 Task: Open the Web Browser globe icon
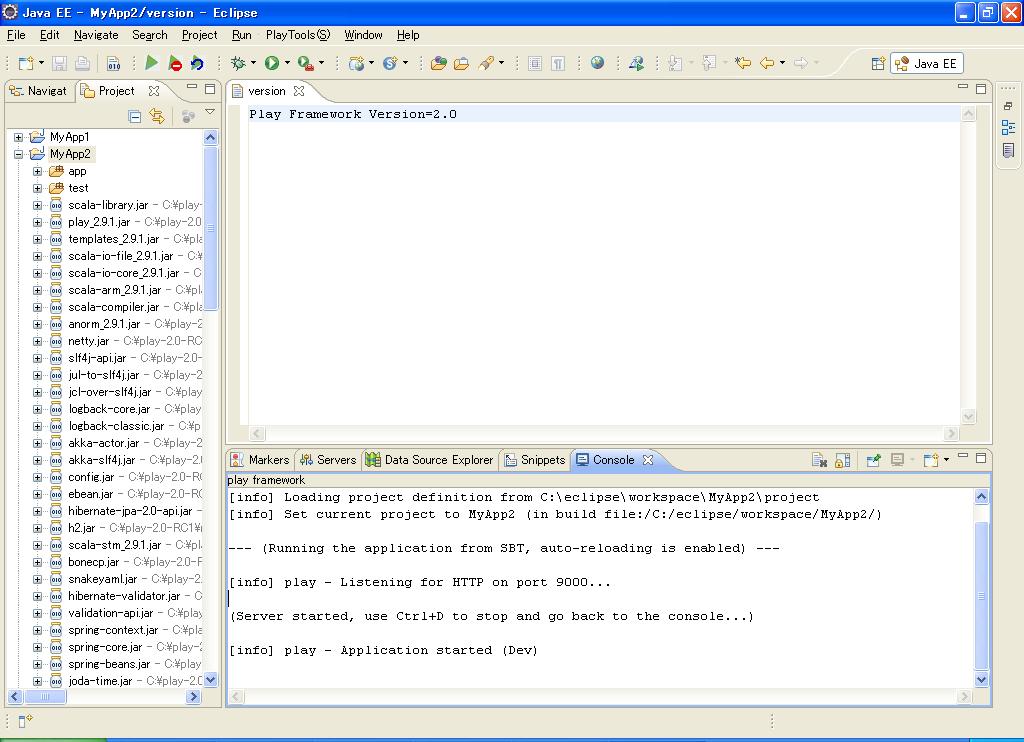[x=597, y=63]
